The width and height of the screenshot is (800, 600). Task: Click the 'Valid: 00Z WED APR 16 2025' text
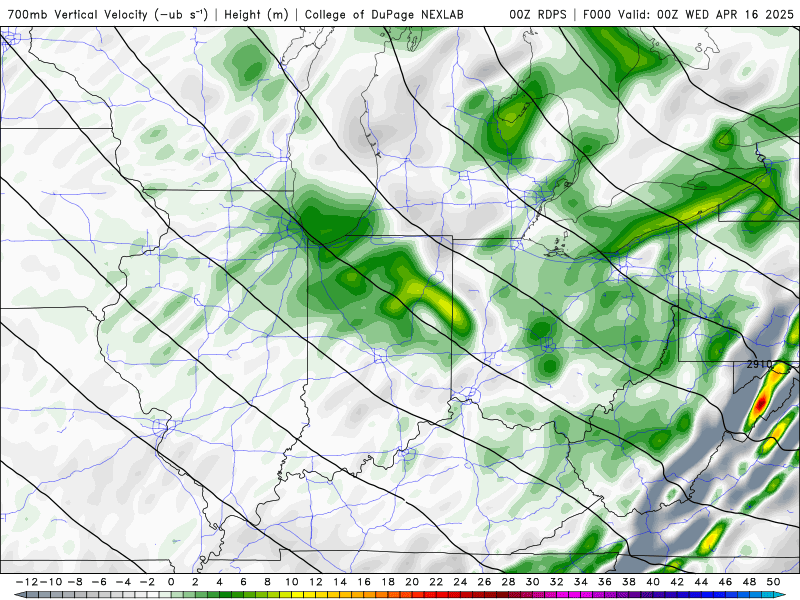tap(706, 14)
